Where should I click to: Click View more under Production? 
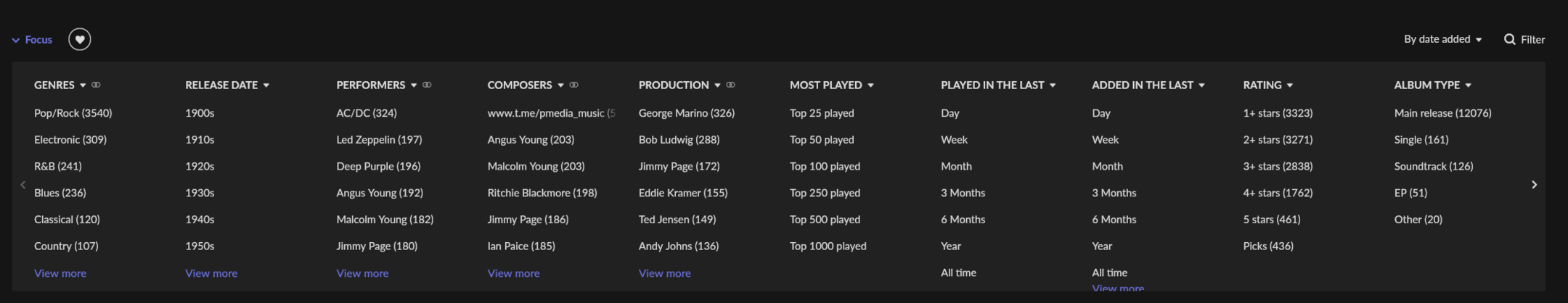pos(664,273)
